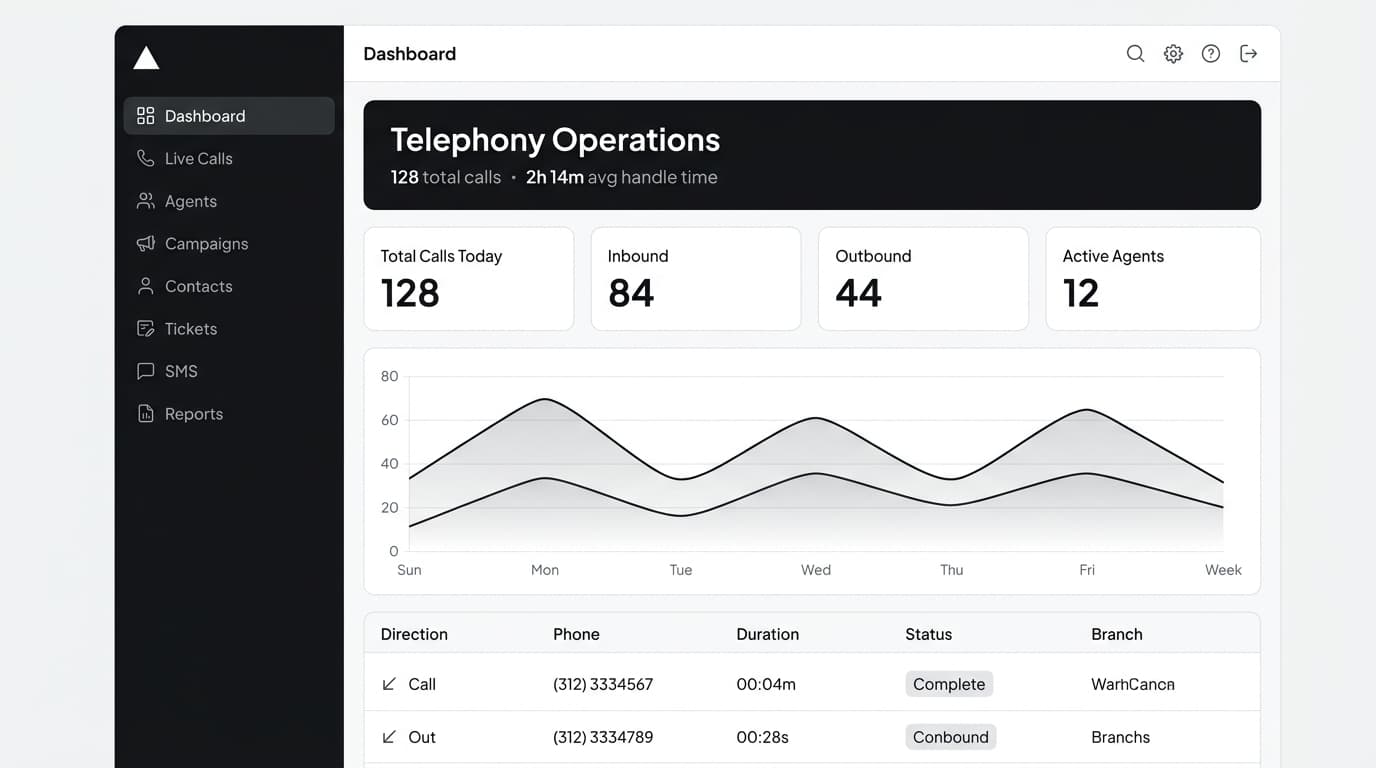Screen dimensions: 1376x768
Task: Log out using the exit icon
Action: point(1248,54)
